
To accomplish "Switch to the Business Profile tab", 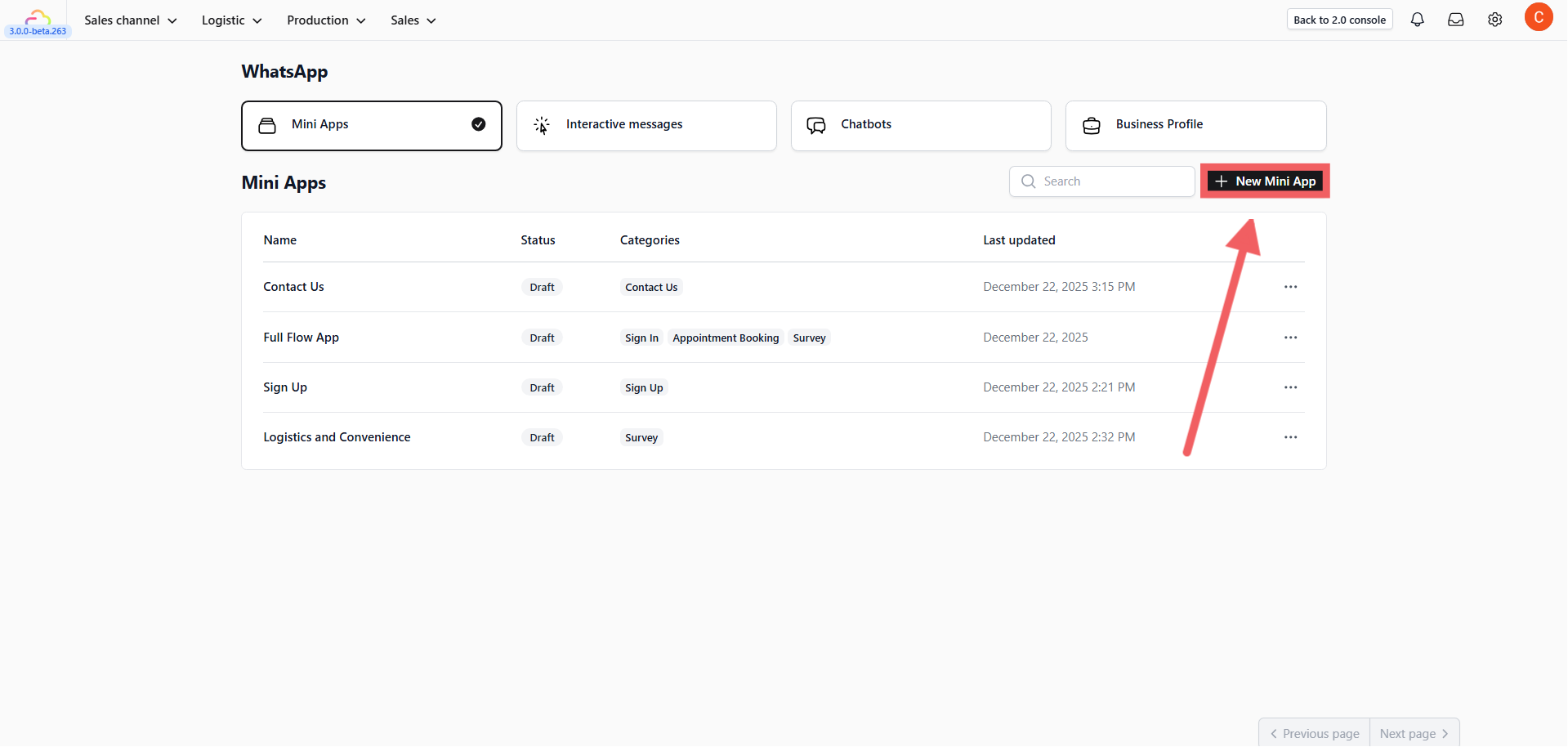I will click(1195, 126).
